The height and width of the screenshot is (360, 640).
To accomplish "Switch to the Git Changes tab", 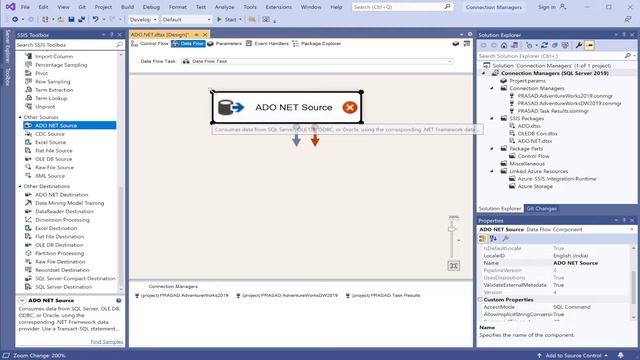I will pos(541,209).
